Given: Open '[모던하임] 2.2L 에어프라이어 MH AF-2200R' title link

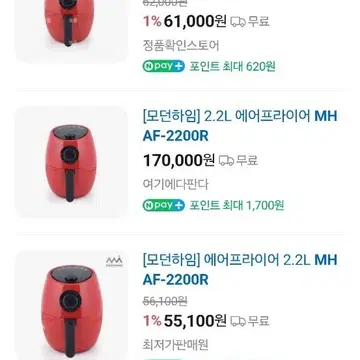Looking at the screenshot, I should [x=240, y=126].
